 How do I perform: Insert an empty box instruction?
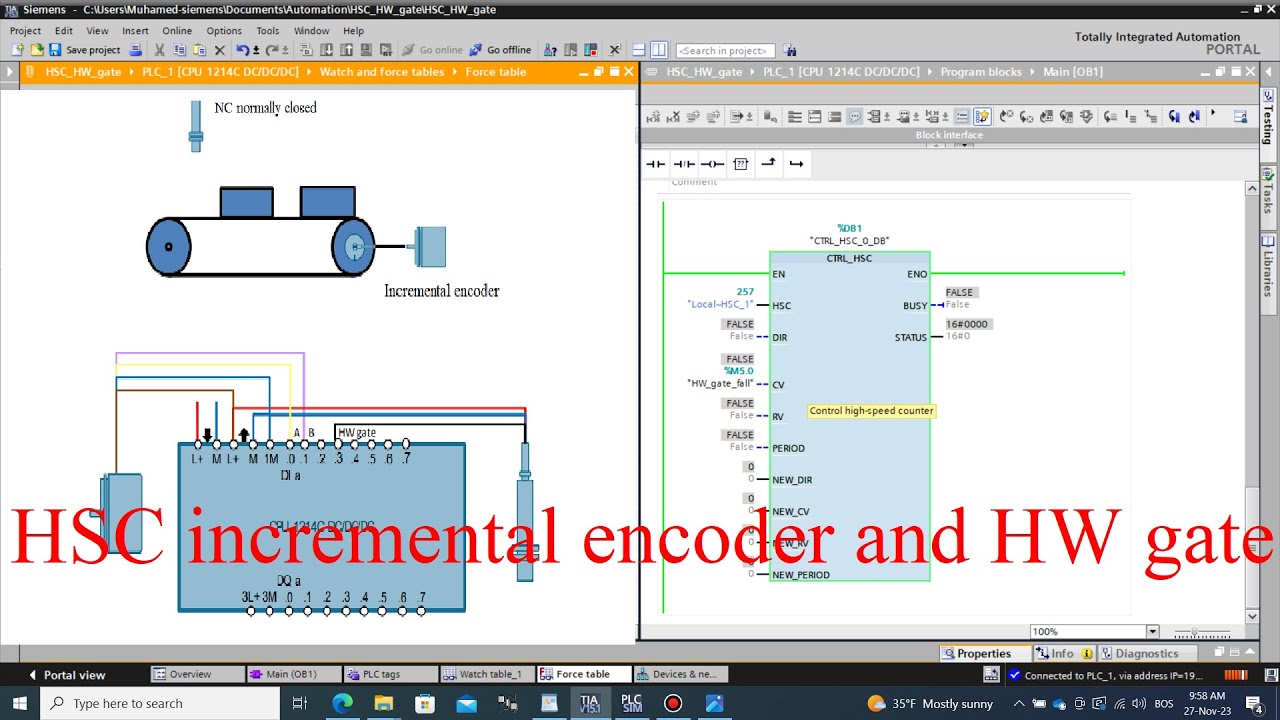click(741, 164)
